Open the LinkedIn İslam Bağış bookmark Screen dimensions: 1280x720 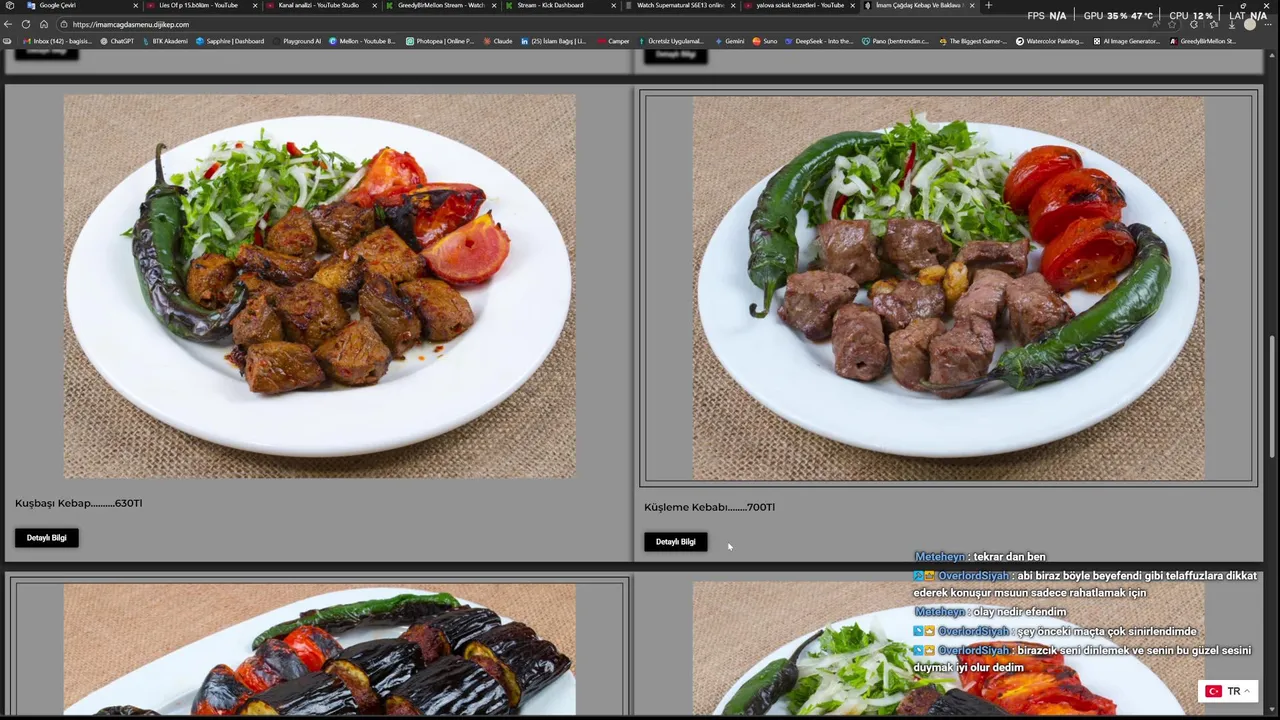point(553,41)
